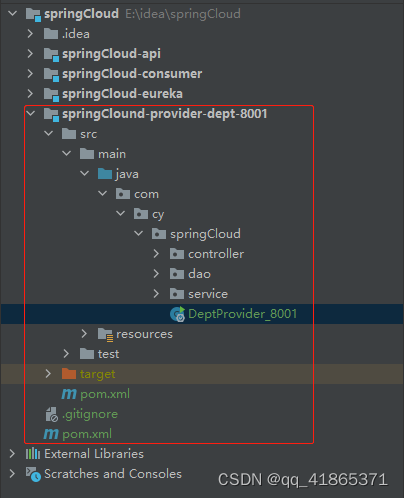
Task: Click the Maven icon of the root pom.xml
Action: 51,434
